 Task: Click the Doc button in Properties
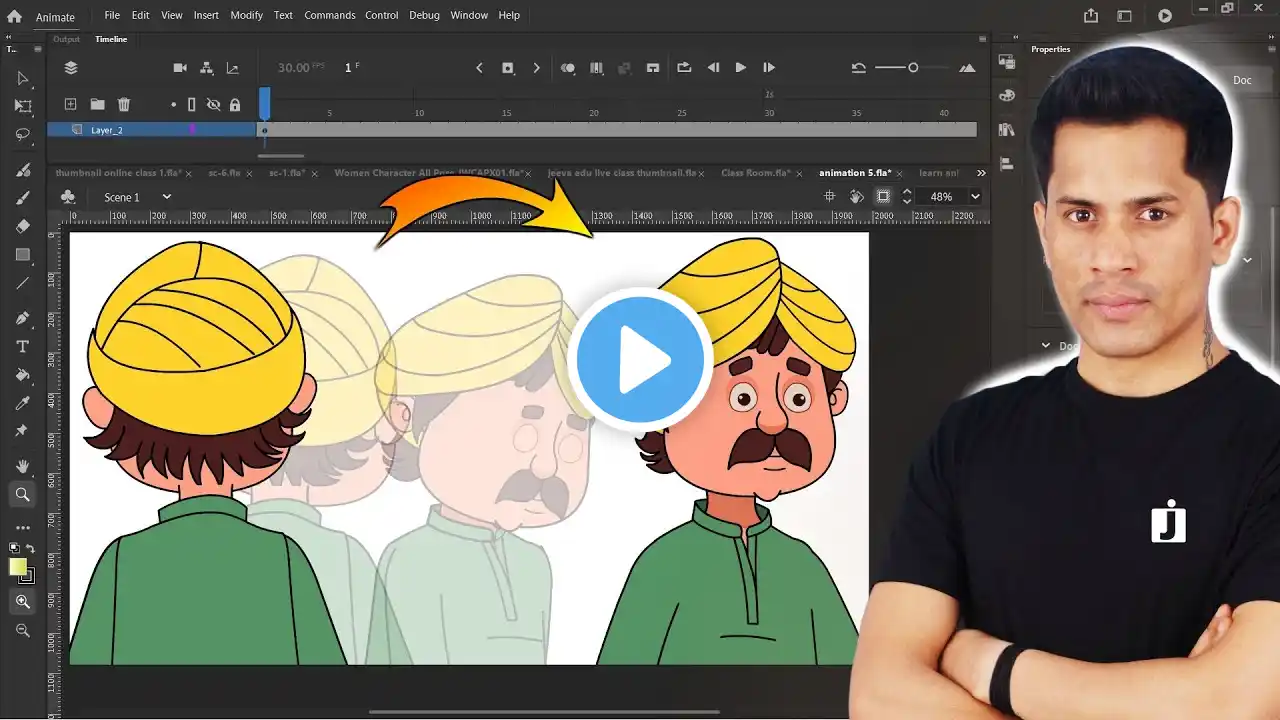1241,80
